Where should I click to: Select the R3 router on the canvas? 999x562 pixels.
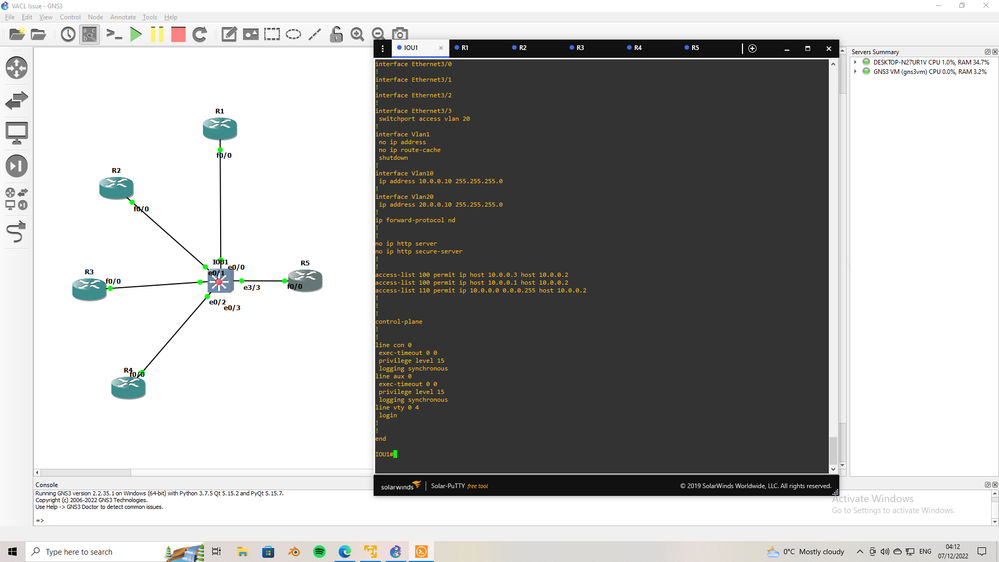(89, 289)
